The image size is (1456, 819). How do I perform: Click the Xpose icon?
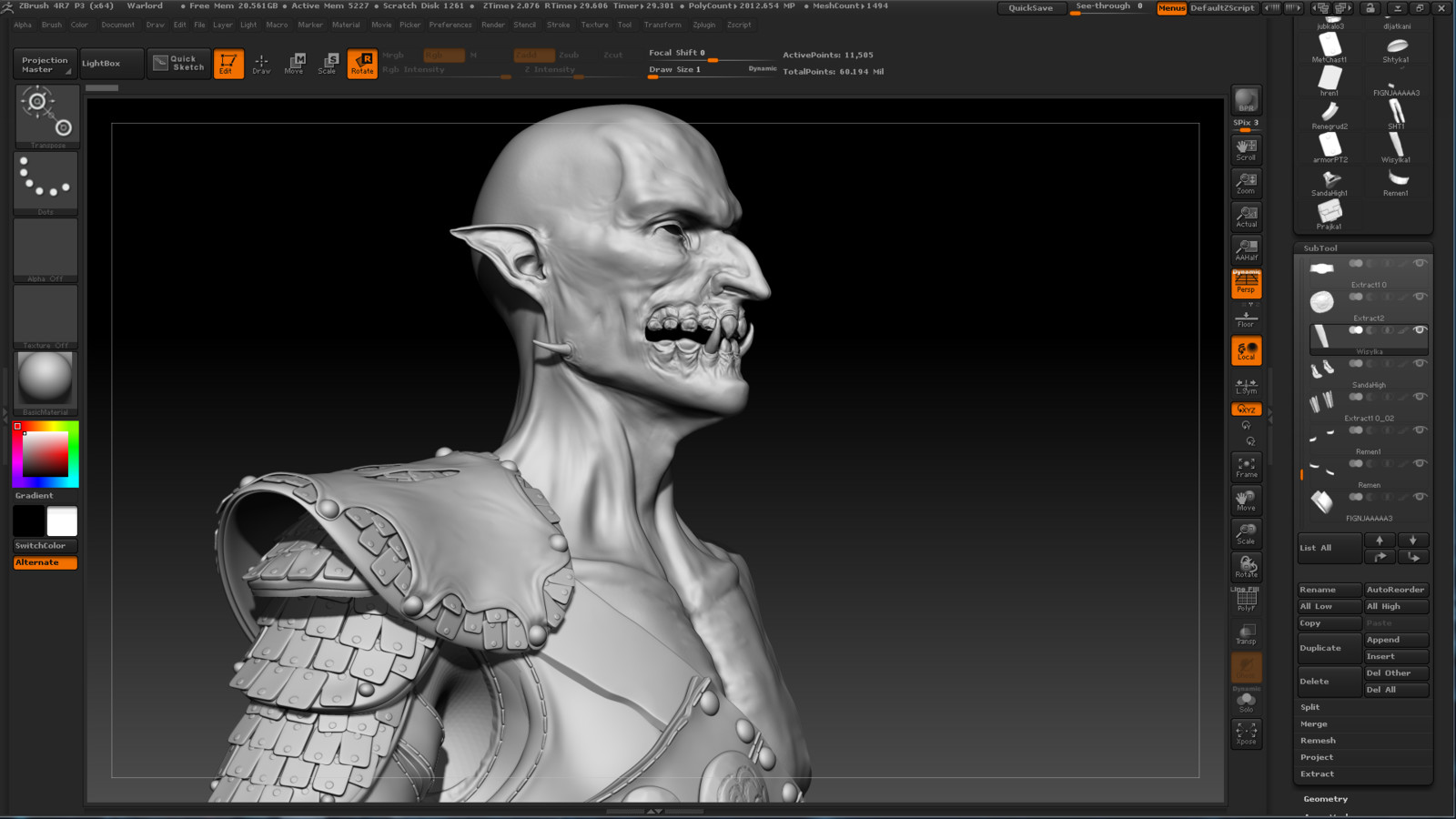click(1246, 733)
